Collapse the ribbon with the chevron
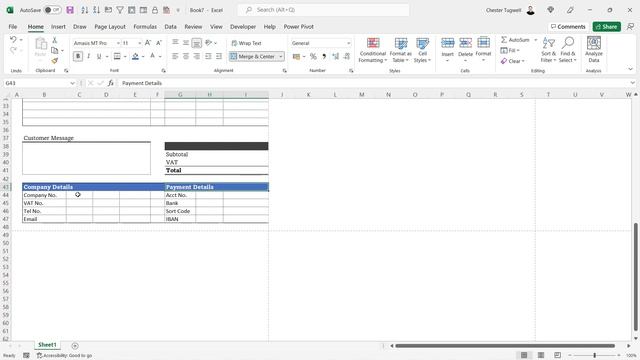640x360 pixels. [631, 69]
